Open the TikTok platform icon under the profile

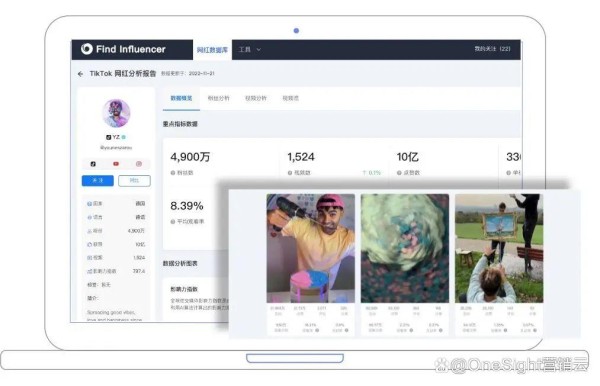click(93, 164)
